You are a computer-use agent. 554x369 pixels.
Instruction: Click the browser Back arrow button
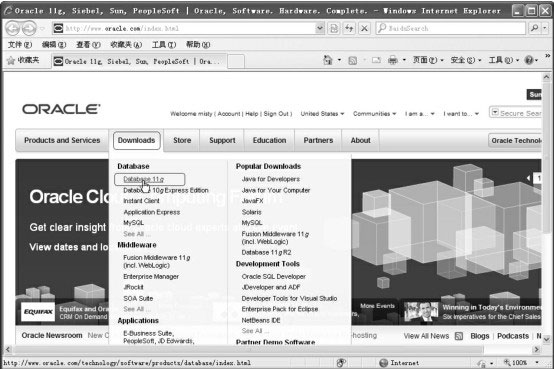[x=13, y=28]
